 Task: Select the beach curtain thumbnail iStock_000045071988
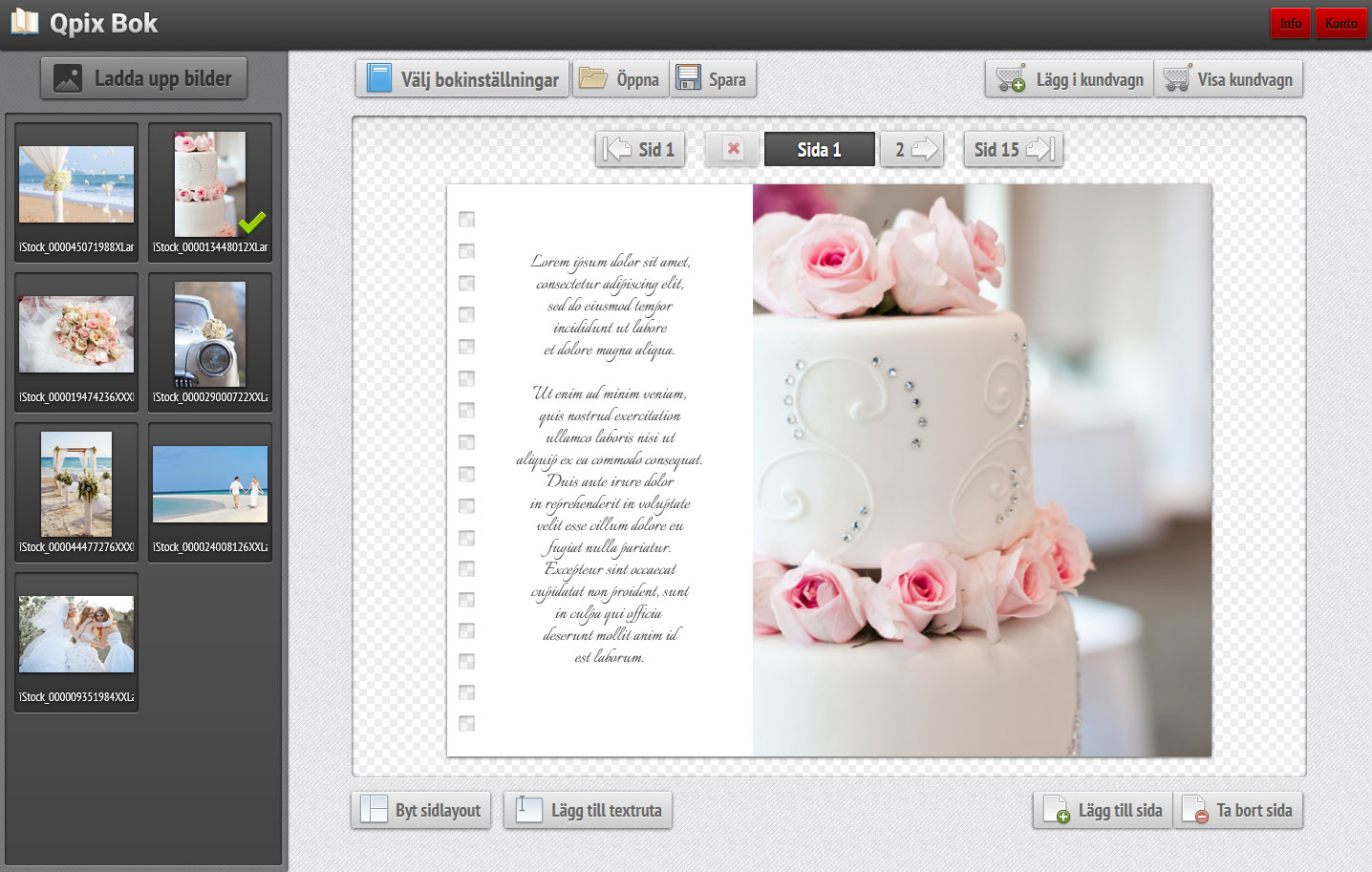76,191
